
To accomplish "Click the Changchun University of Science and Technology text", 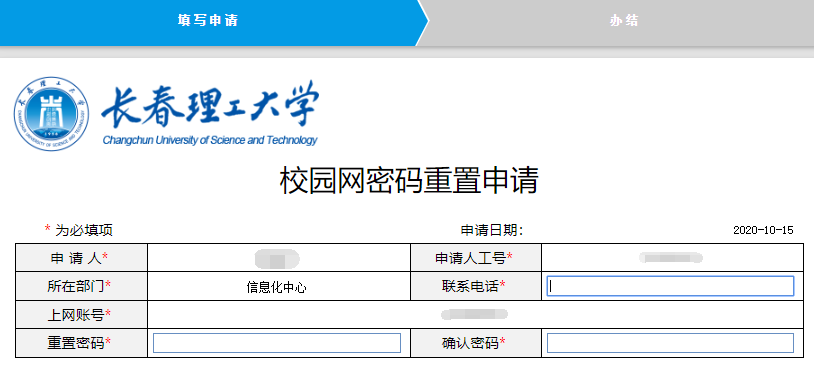I will point(210,140).
